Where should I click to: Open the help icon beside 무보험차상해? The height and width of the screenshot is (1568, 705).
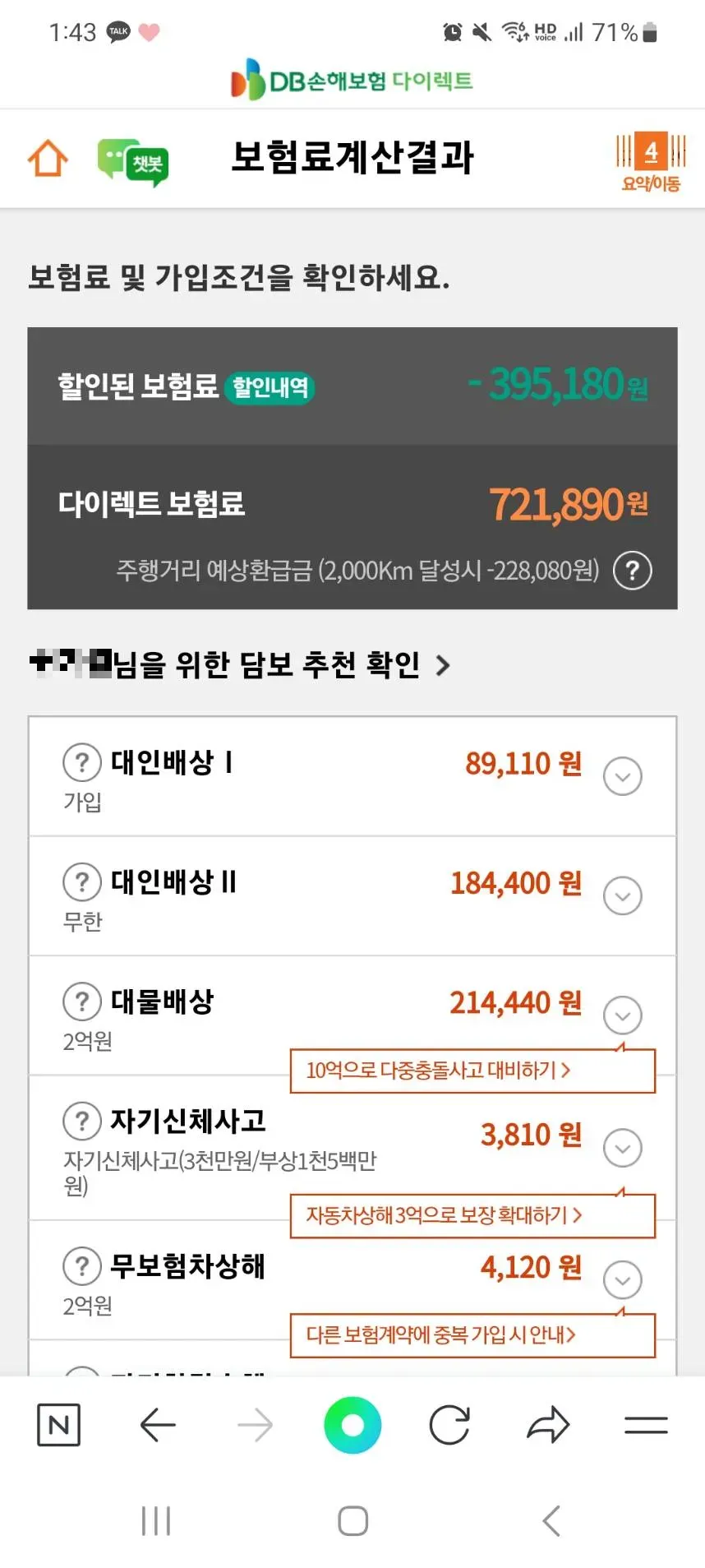coord(81,1266)
